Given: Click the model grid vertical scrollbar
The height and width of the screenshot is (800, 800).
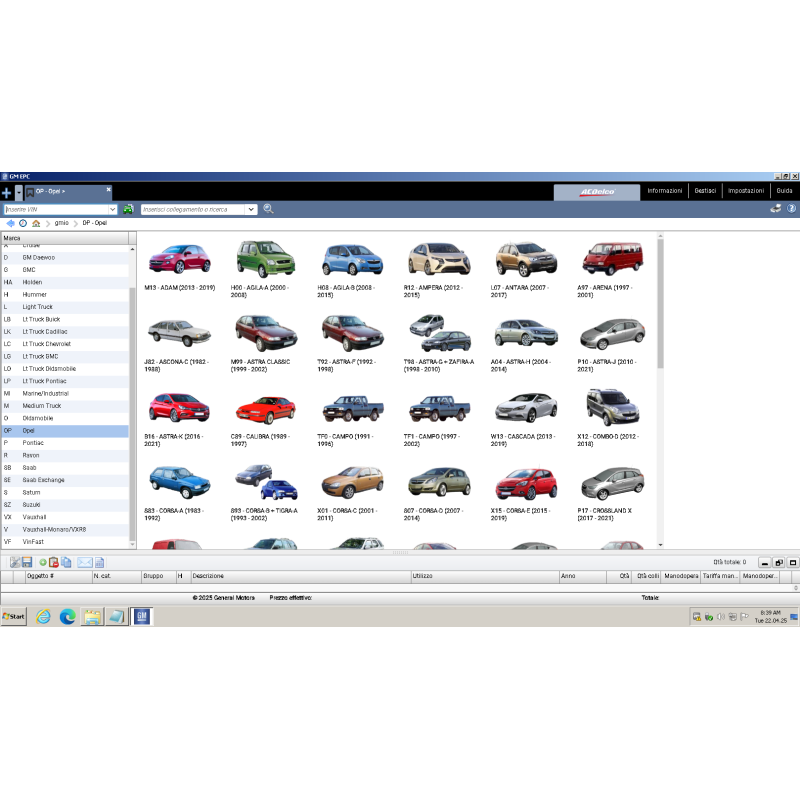Looking at the screenshot, I should 660,304.
